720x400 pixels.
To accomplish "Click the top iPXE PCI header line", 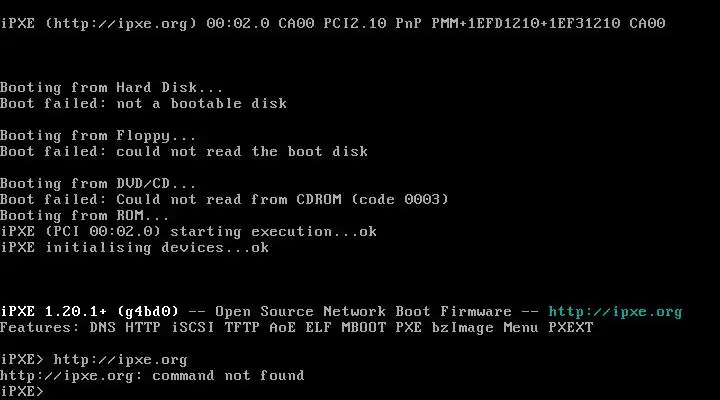I will point(333,23).
